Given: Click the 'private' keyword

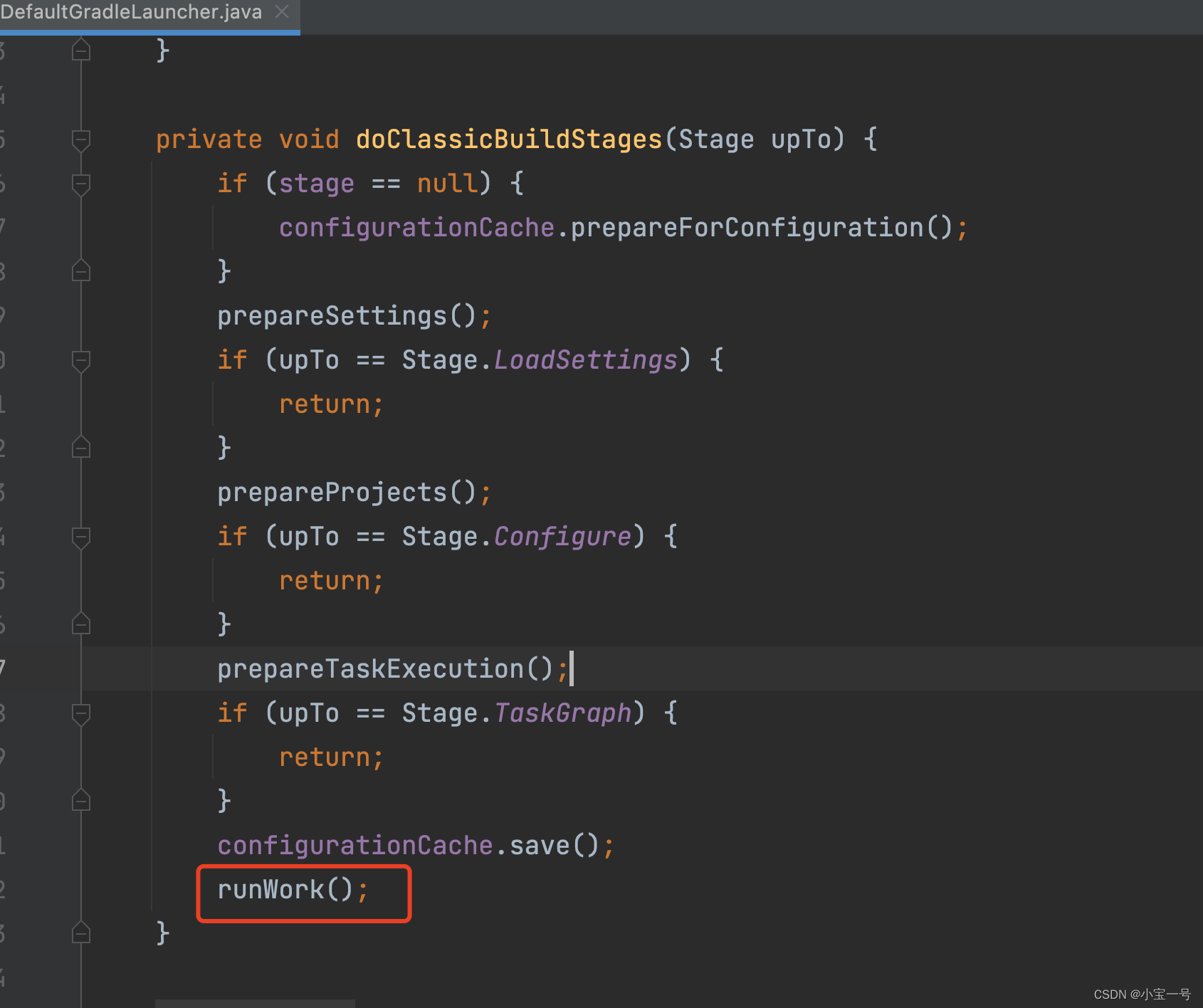Looking at the screenshot, I should 209,139.
